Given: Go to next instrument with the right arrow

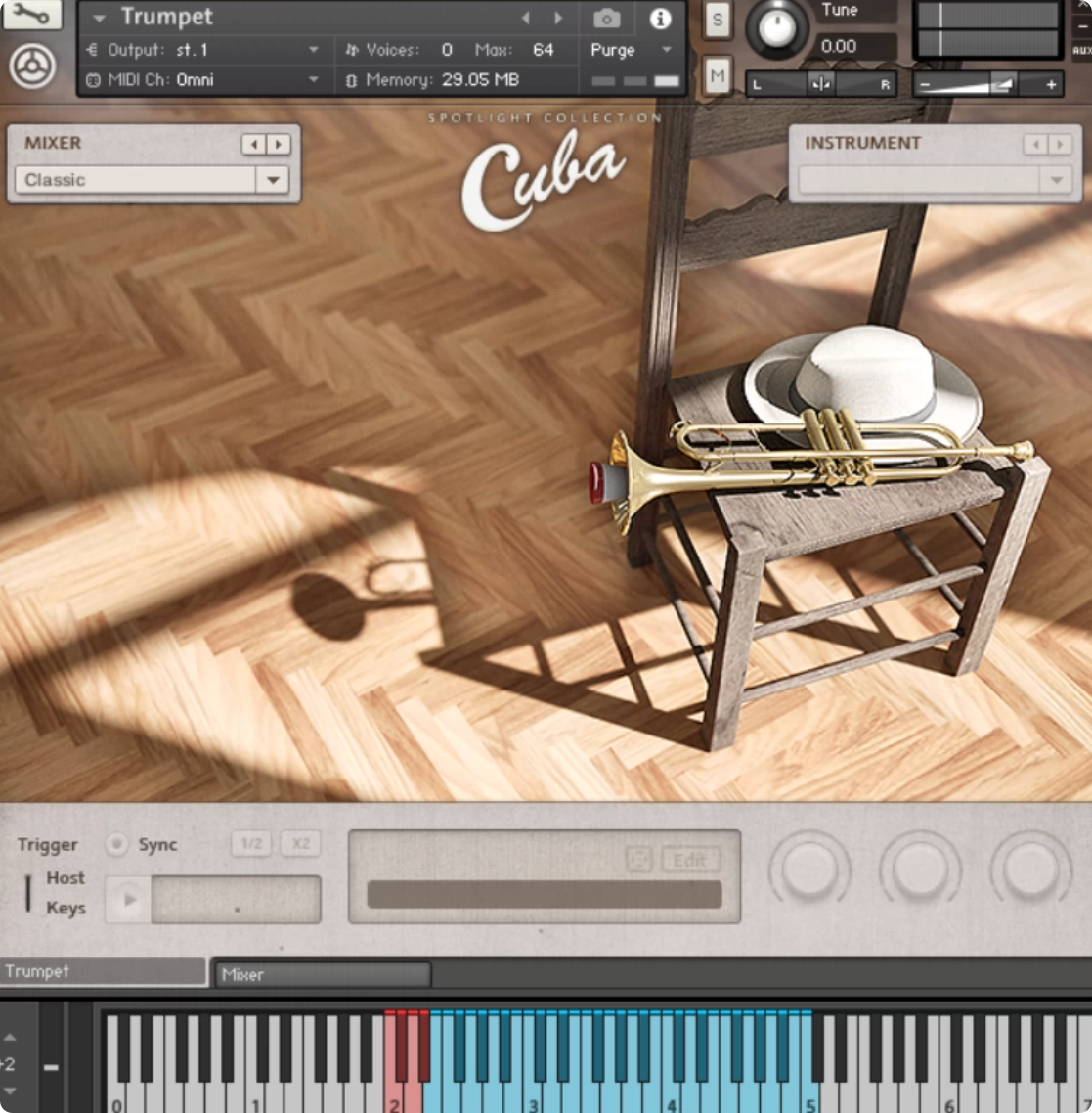Looking at the screenshot, I should (x=558, y=18).
